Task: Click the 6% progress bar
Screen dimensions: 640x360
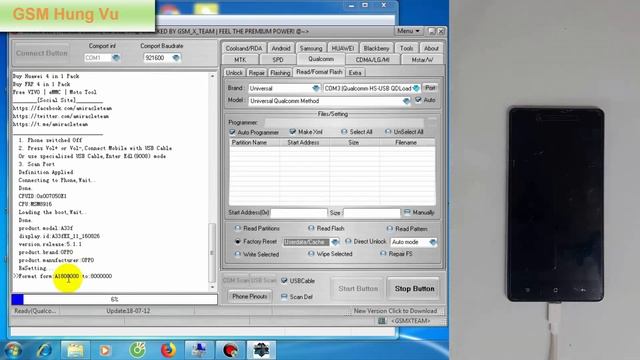Action: 114,299
